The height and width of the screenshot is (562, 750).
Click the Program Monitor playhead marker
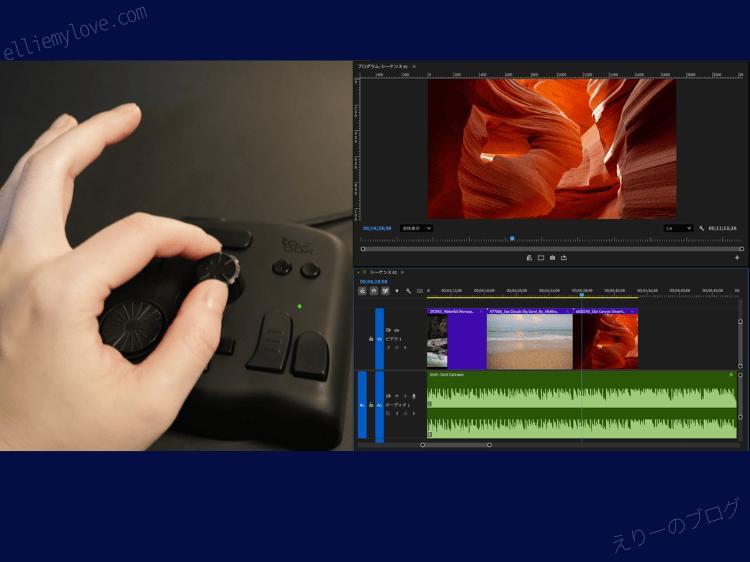pyautogui.click(x=512, y=239)
